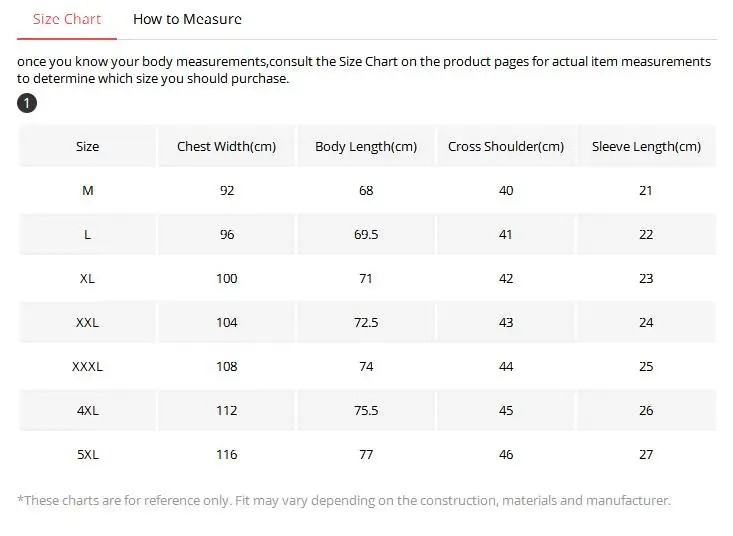Click the reference-only disclaimer text
The height and width of the screenshot is (536, 733).
344,500
